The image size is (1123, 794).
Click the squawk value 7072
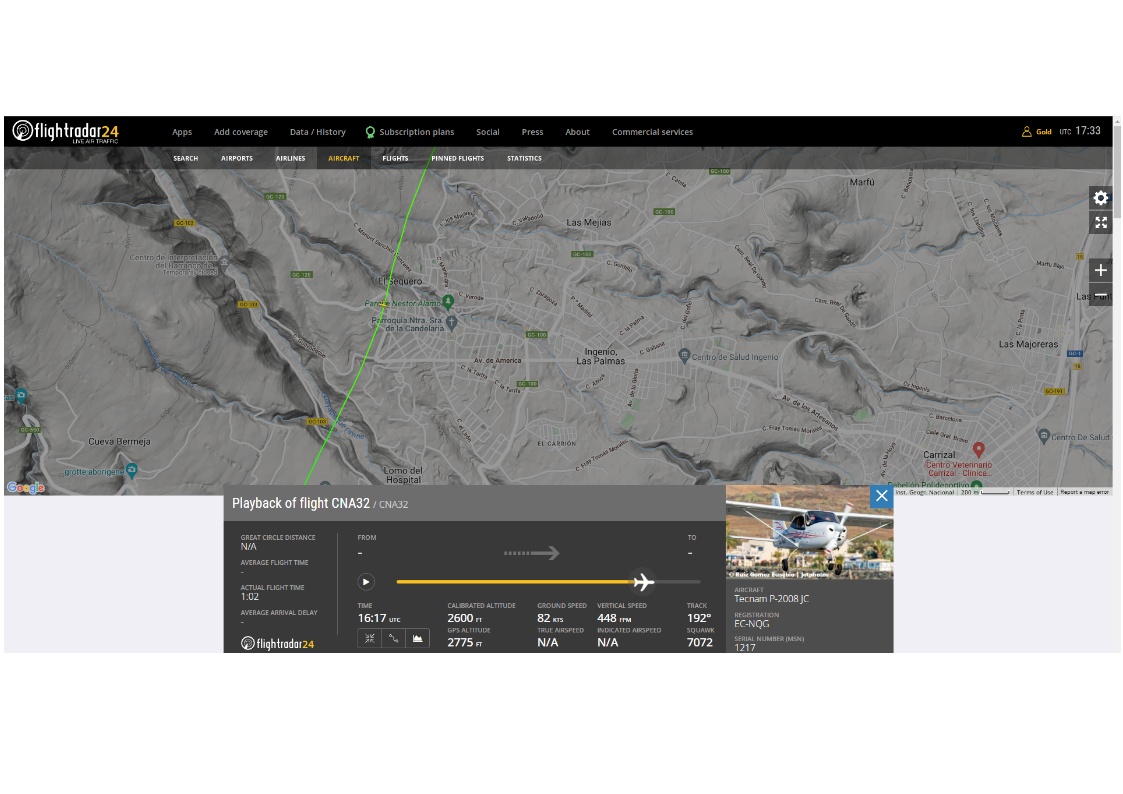(700, 642)
